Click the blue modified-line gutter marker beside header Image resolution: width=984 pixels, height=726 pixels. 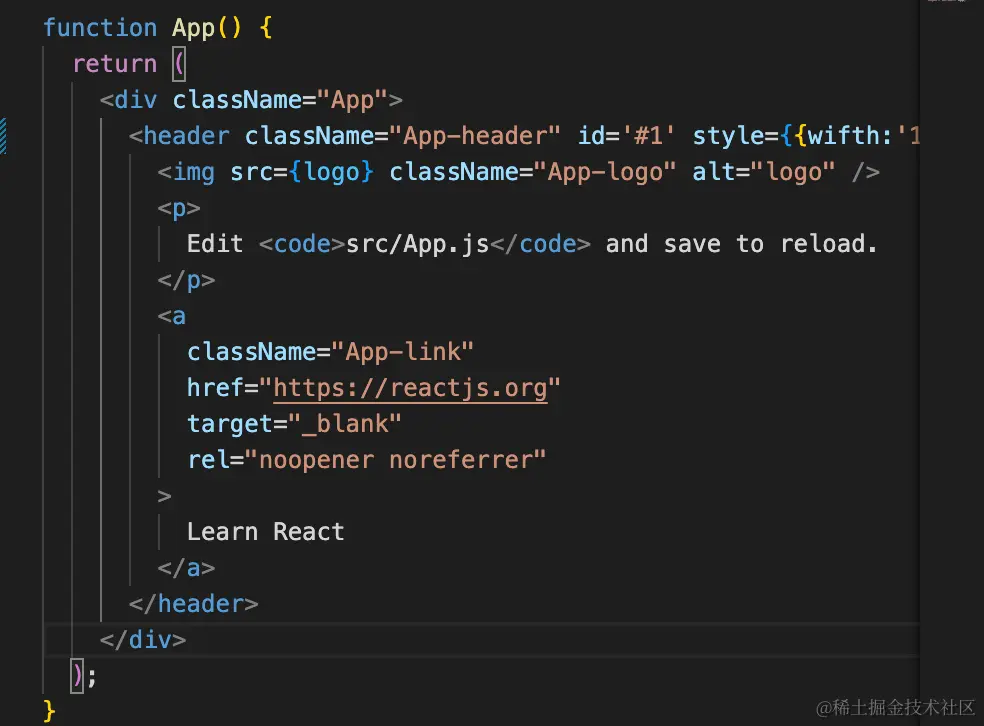click(x=3, y=136)
